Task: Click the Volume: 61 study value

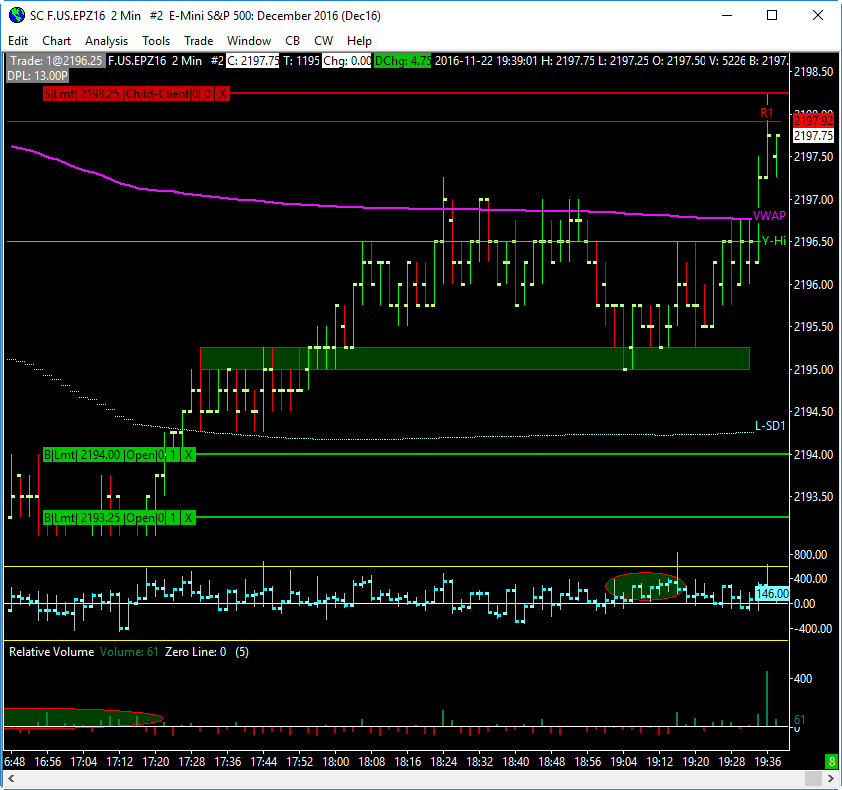Action: pyautogui.click(x=129, y=652)
